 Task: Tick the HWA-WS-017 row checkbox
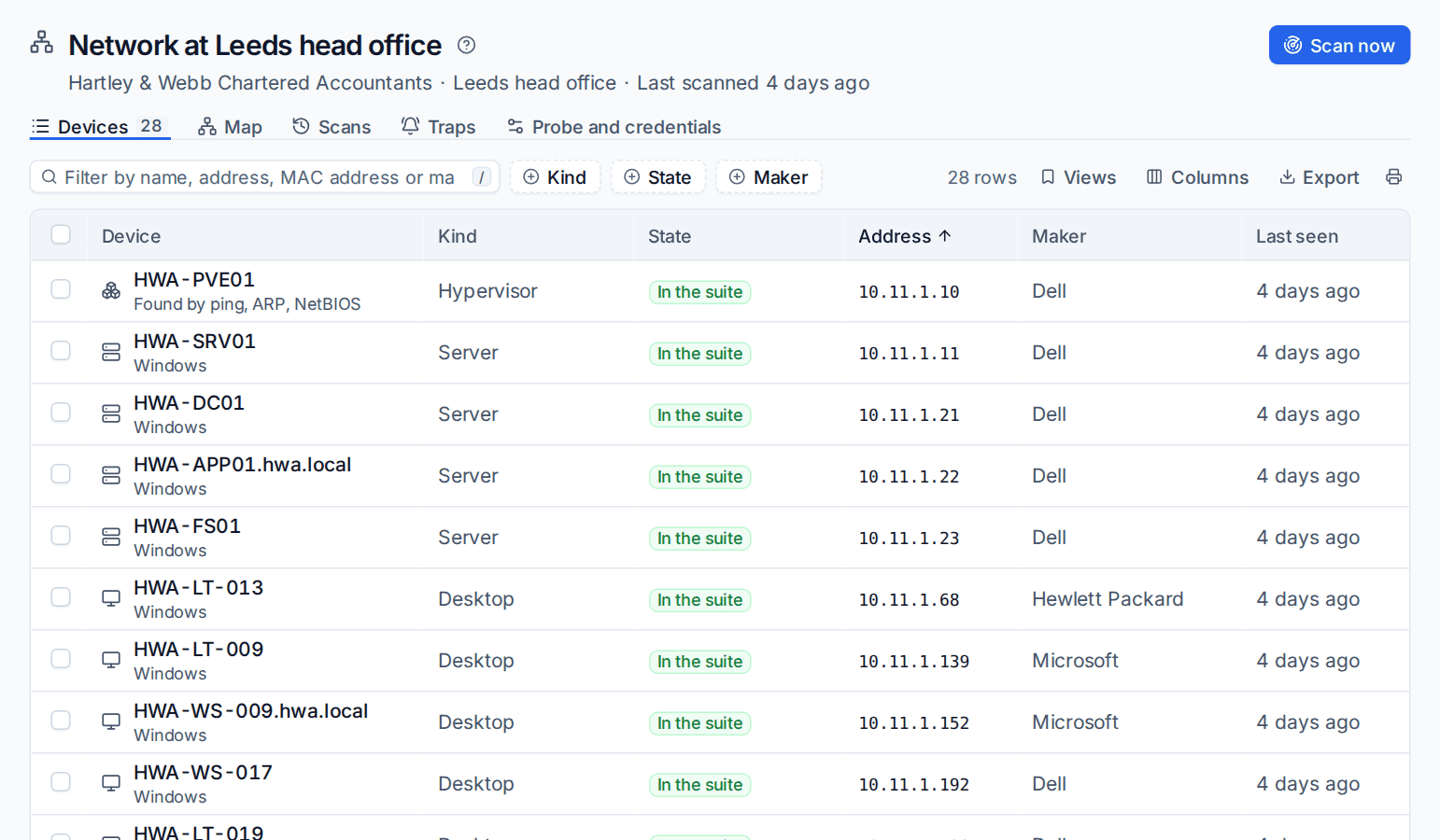coord(61,782)
